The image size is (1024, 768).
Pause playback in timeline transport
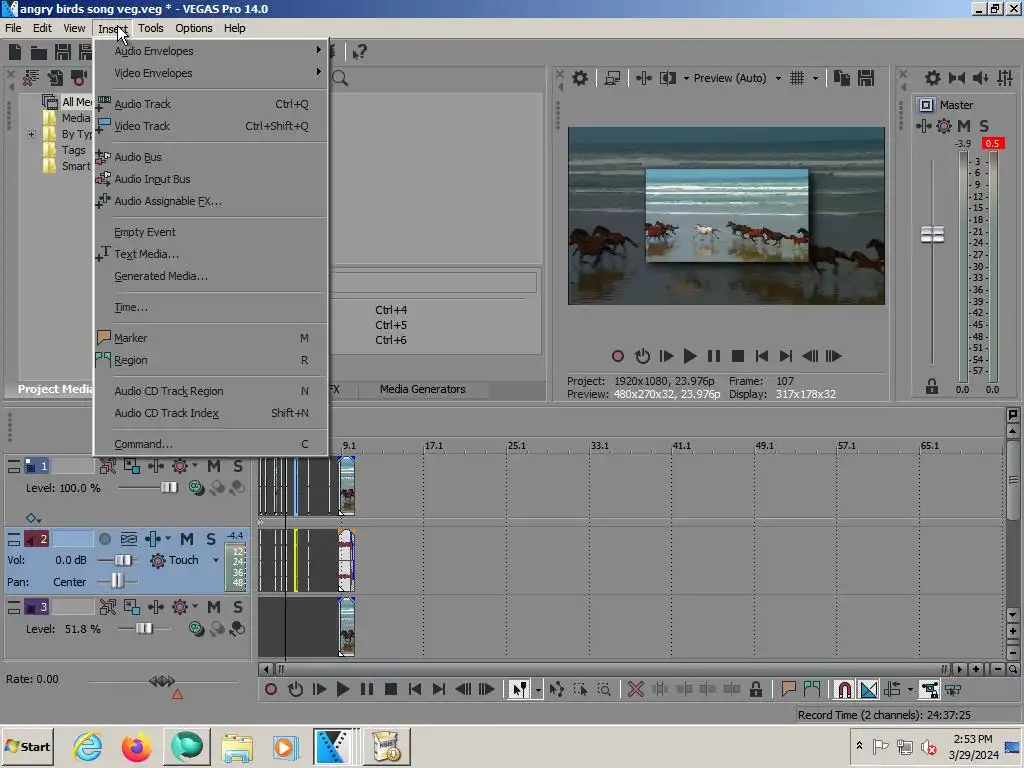(366, 690)
